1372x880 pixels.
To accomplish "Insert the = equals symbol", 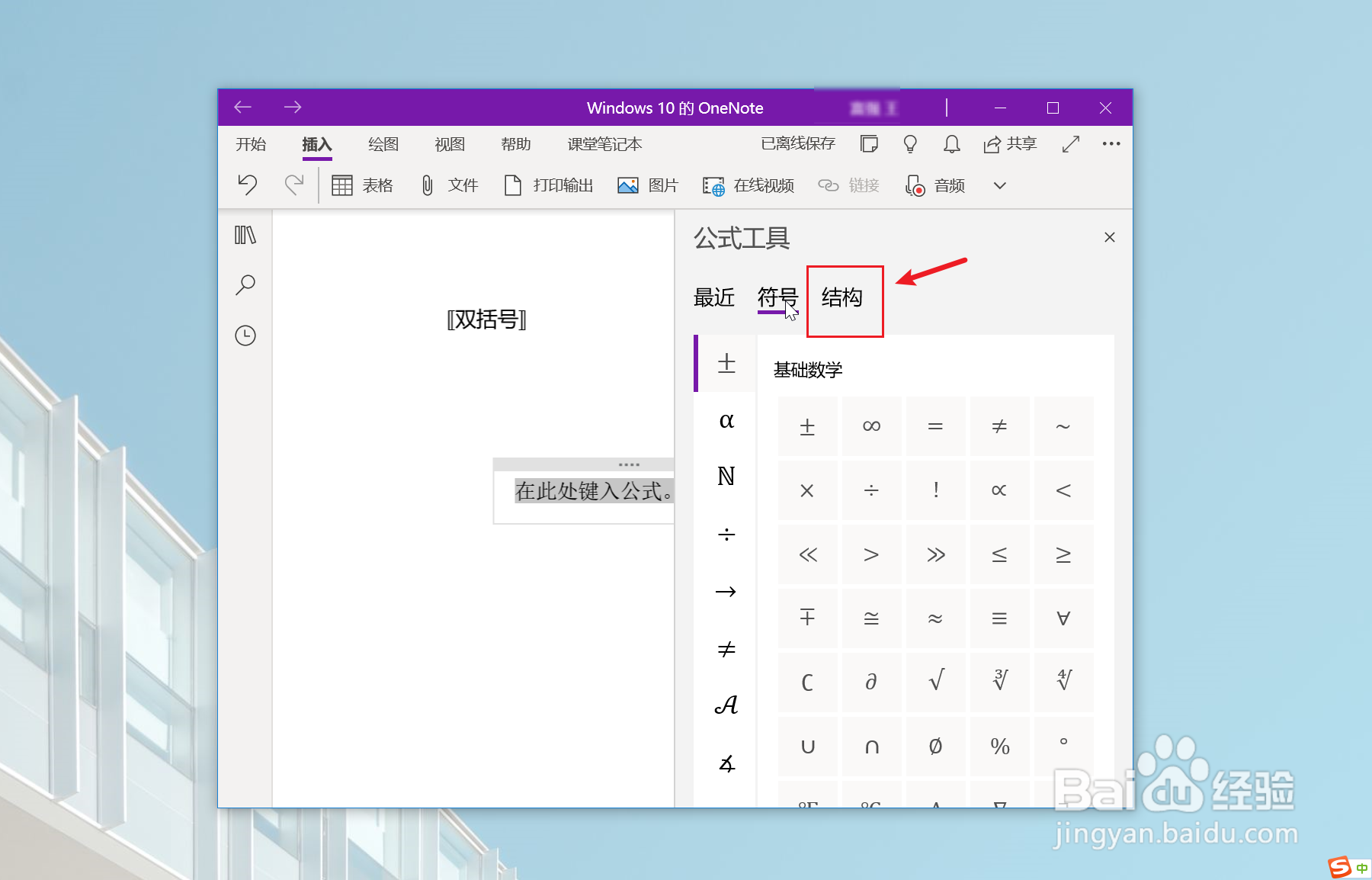I will 935,426.
